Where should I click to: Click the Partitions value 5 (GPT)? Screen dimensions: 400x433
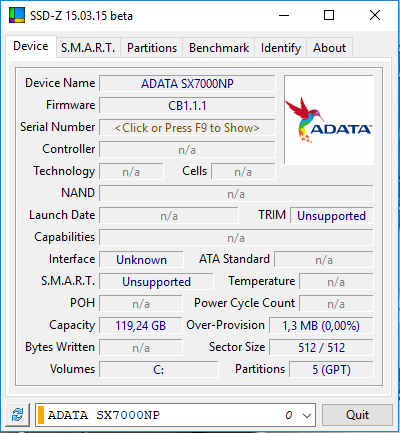click(331, 370)
